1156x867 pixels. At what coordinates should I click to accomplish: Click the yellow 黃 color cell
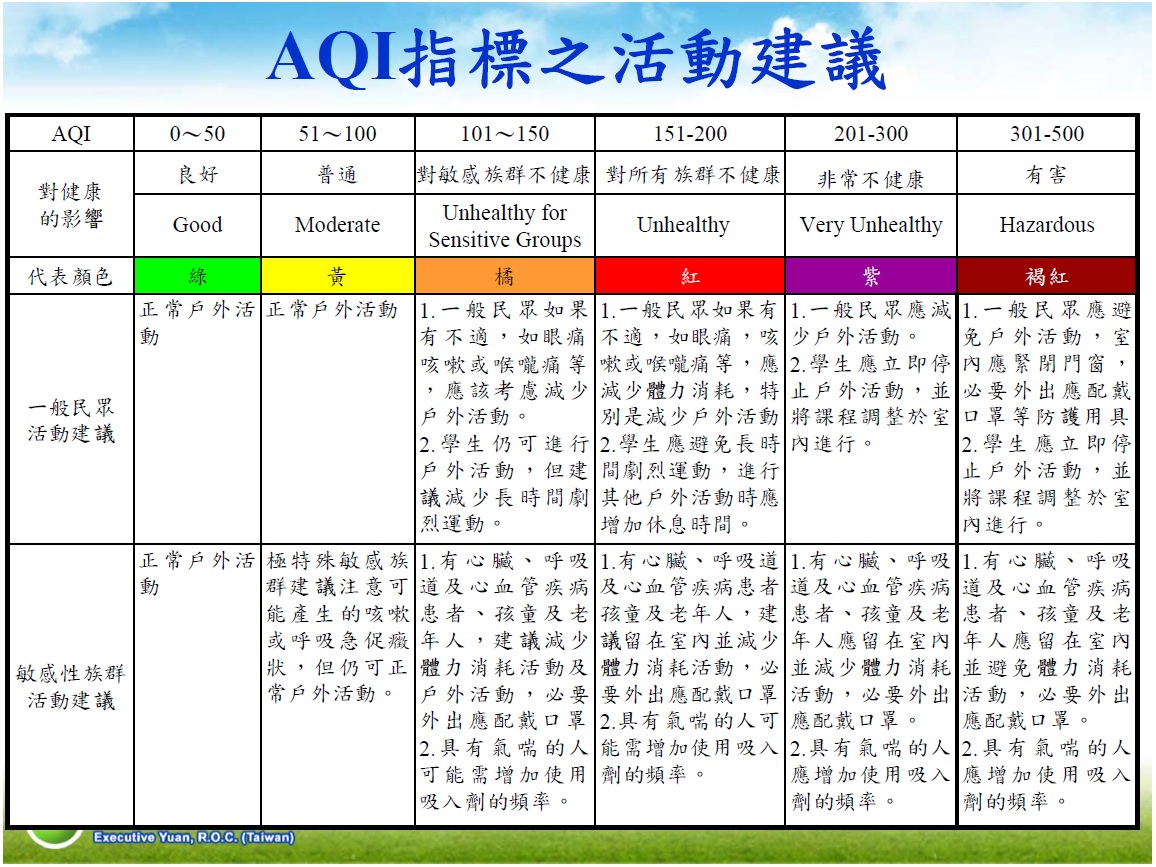tap(337, 276)
